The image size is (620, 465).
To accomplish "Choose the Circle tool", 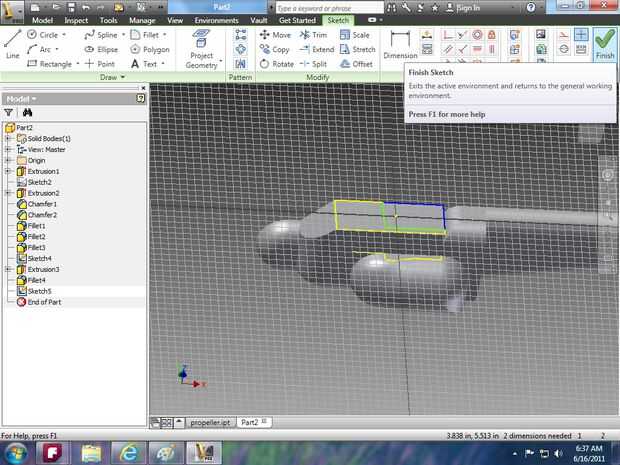I will tap(43, 35).
